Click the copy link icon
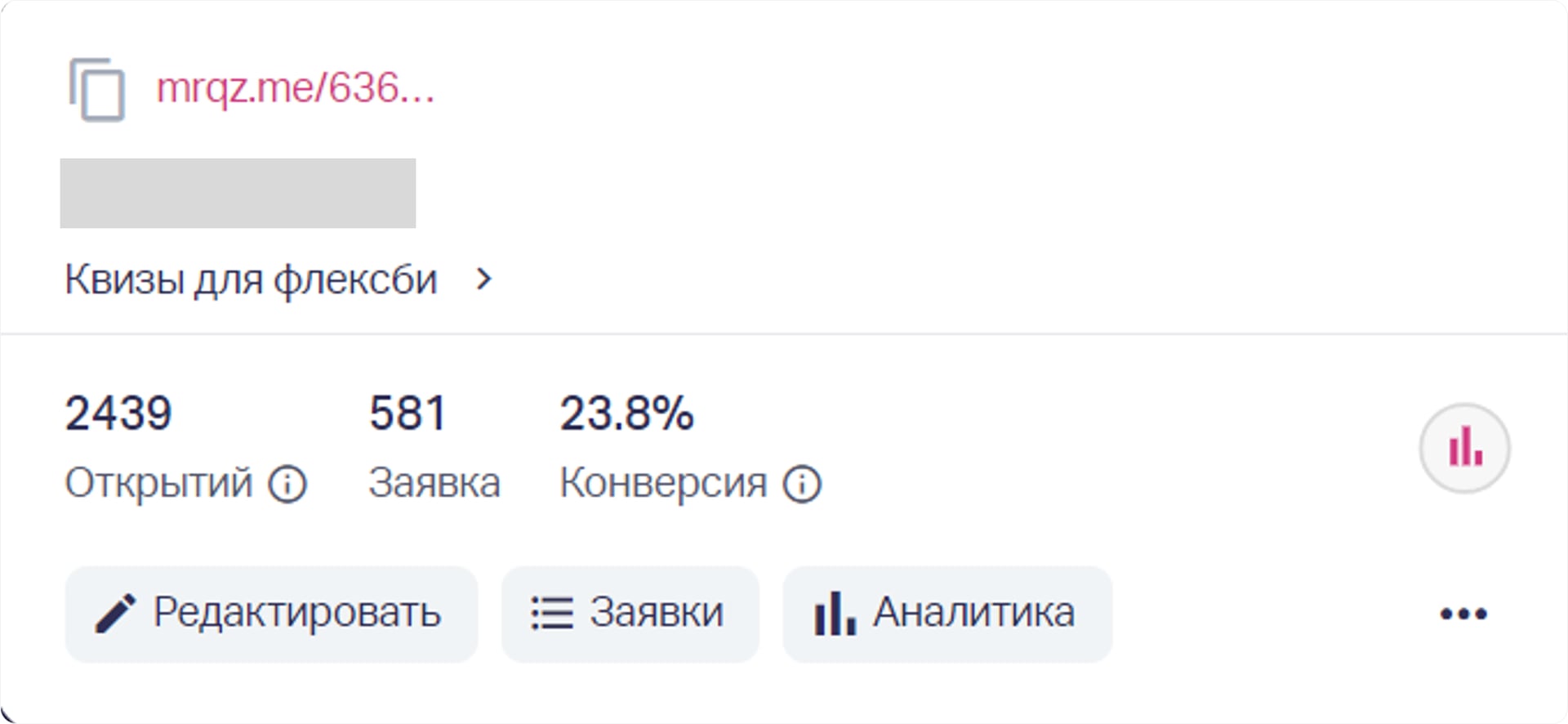The height and width of the screenshot is (724, 1568). tap(97, 90)
